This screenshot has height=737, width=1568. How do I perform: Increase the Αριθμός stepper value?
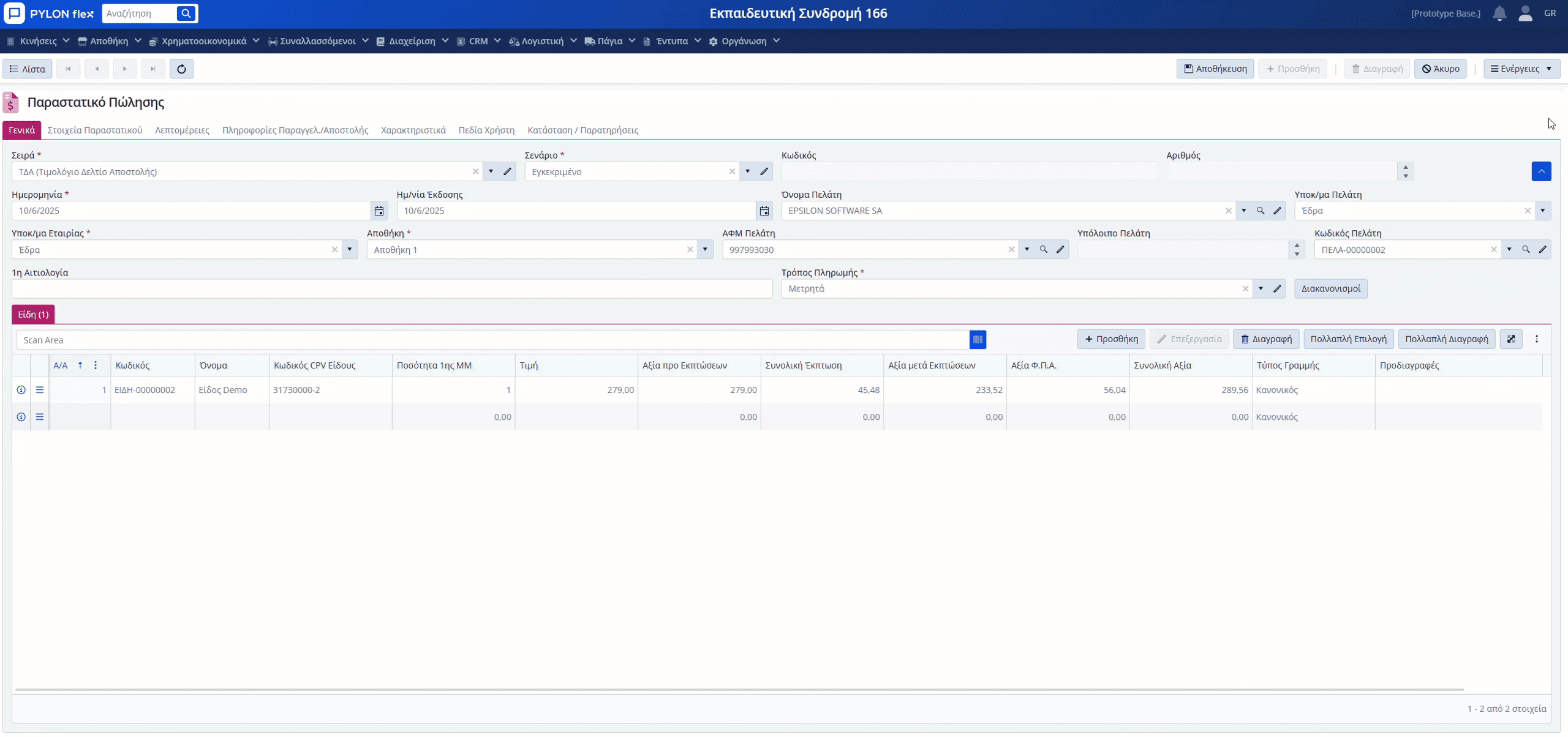pos(1405,167)
